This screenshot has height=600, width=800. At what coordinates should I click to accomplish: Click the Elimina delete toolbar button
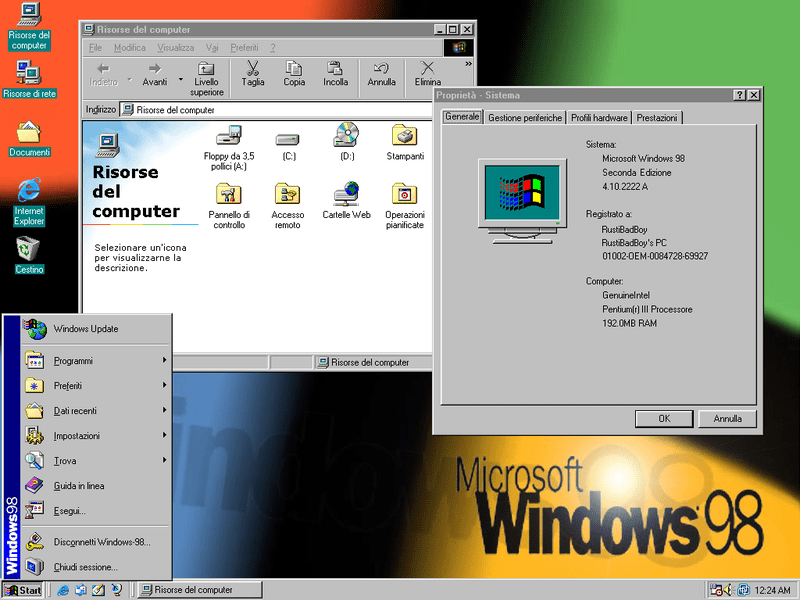pyautogui.click(x=428, y=74)
